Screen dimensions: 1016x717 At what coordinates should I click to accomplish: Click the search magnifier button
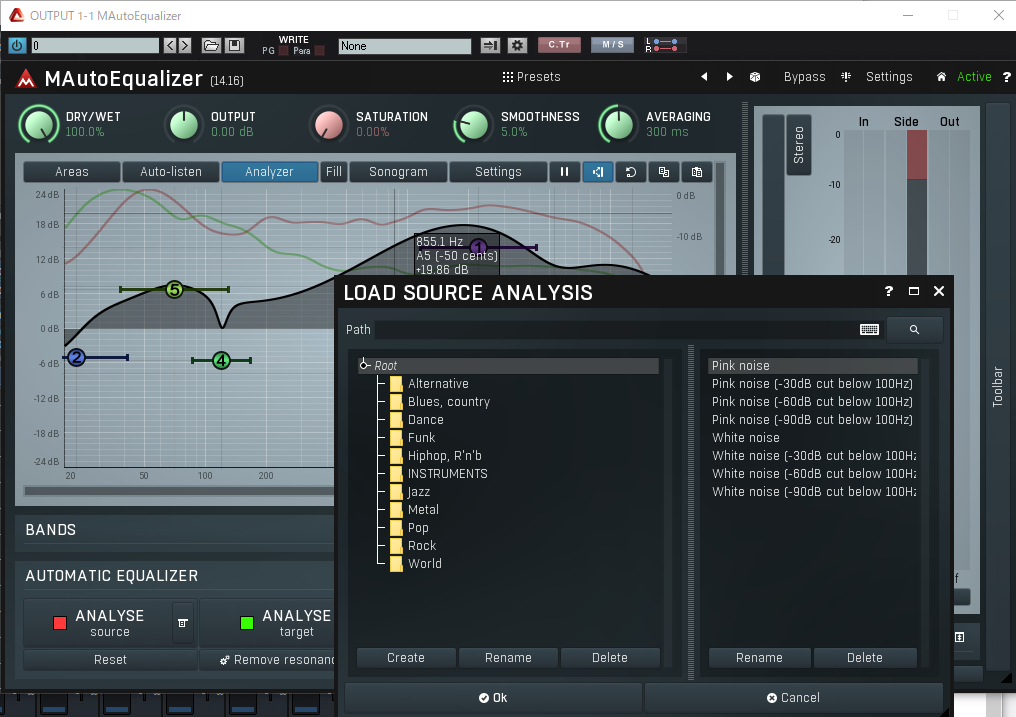point(914,330)
